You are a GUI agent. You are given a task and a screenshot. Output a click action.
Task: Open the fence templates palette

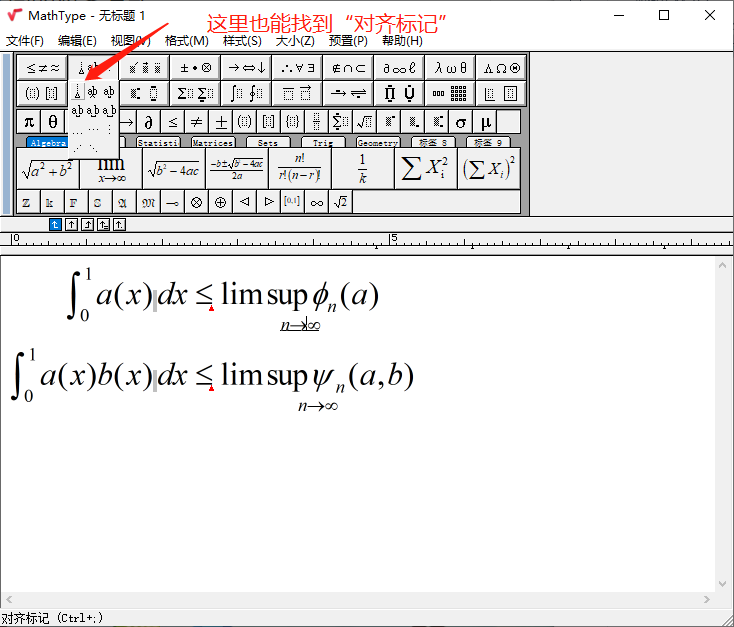pyautogui.click(x=42, y=94)
